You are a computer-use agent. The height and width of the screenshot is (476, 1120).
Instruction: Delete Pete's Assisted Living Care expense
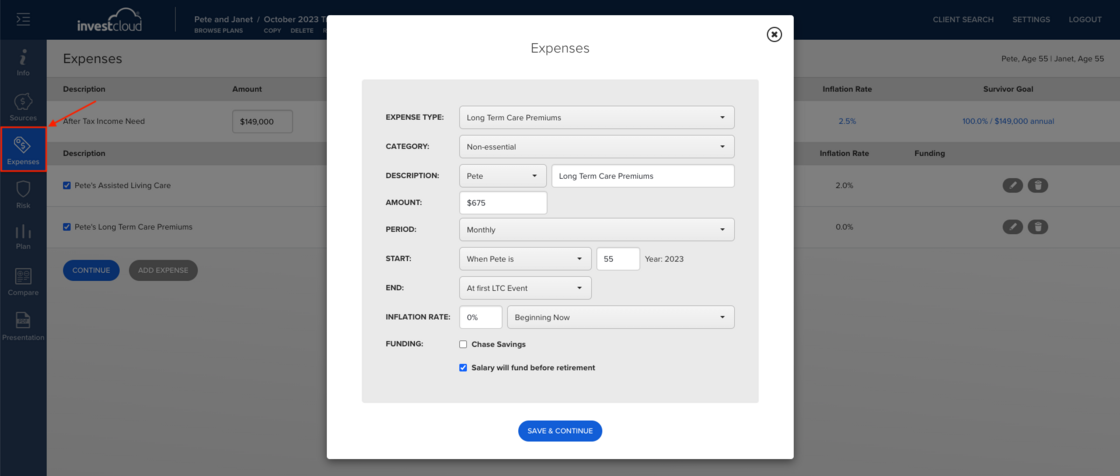point(1038,185)
